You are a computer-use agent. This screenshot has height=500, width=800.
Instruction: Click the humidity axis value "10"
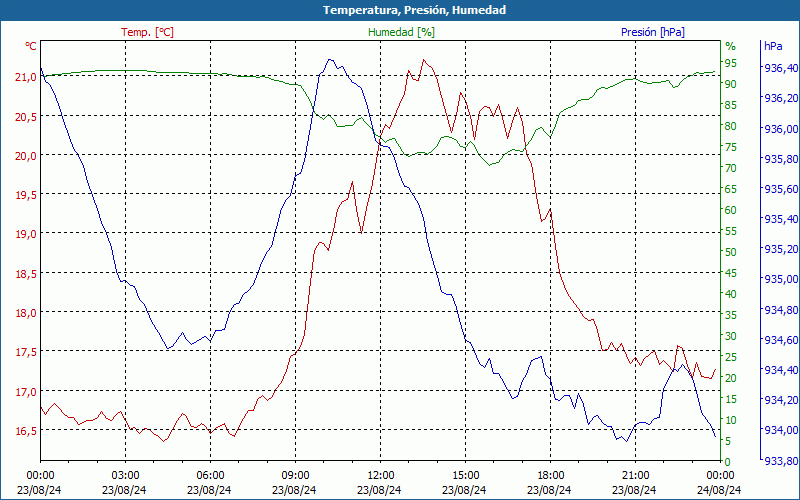[x=731, y=420]
